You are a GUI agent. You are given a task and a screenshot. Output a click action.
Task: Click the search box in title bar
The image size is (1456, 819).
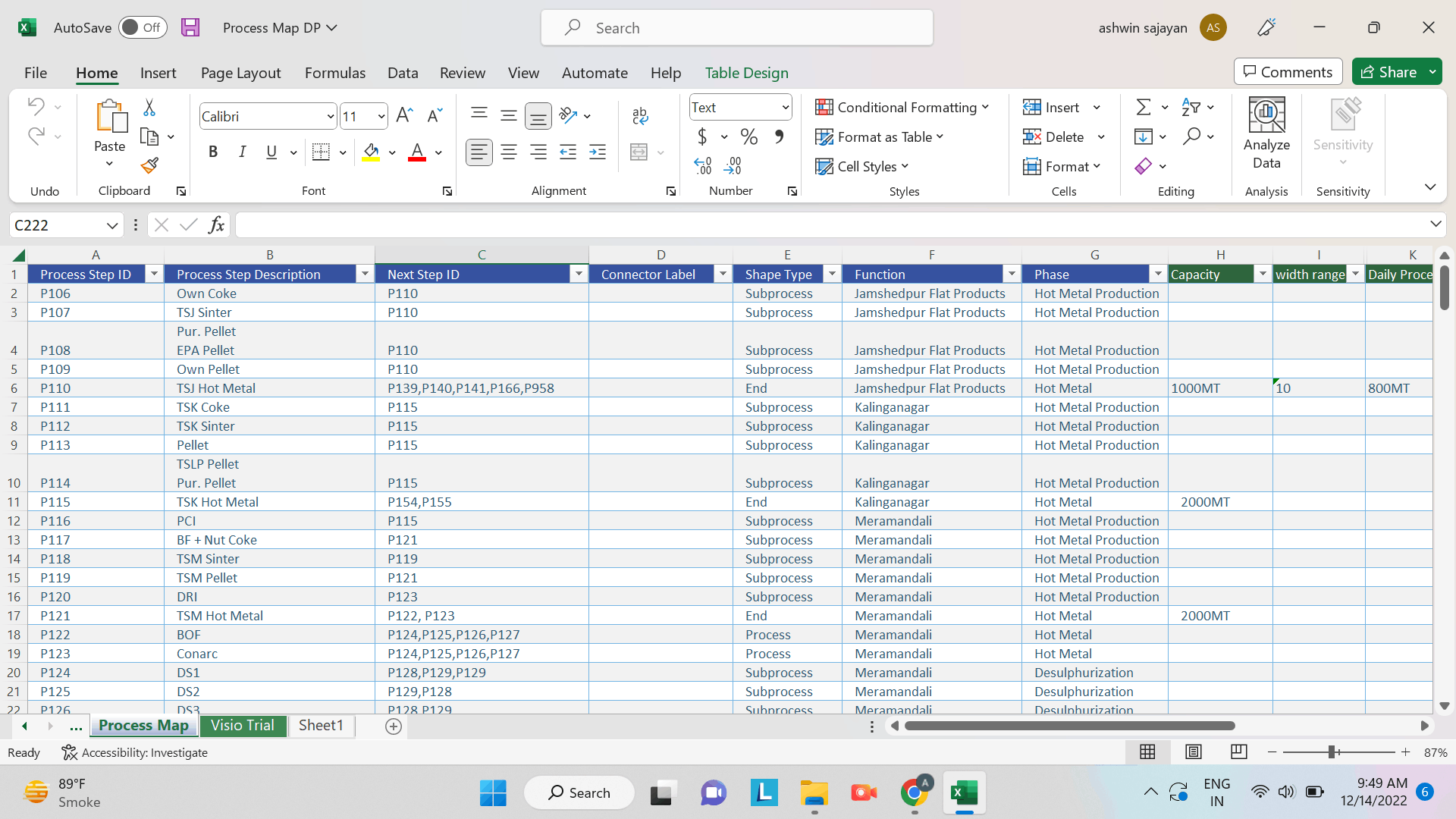[x=737, y=28]
